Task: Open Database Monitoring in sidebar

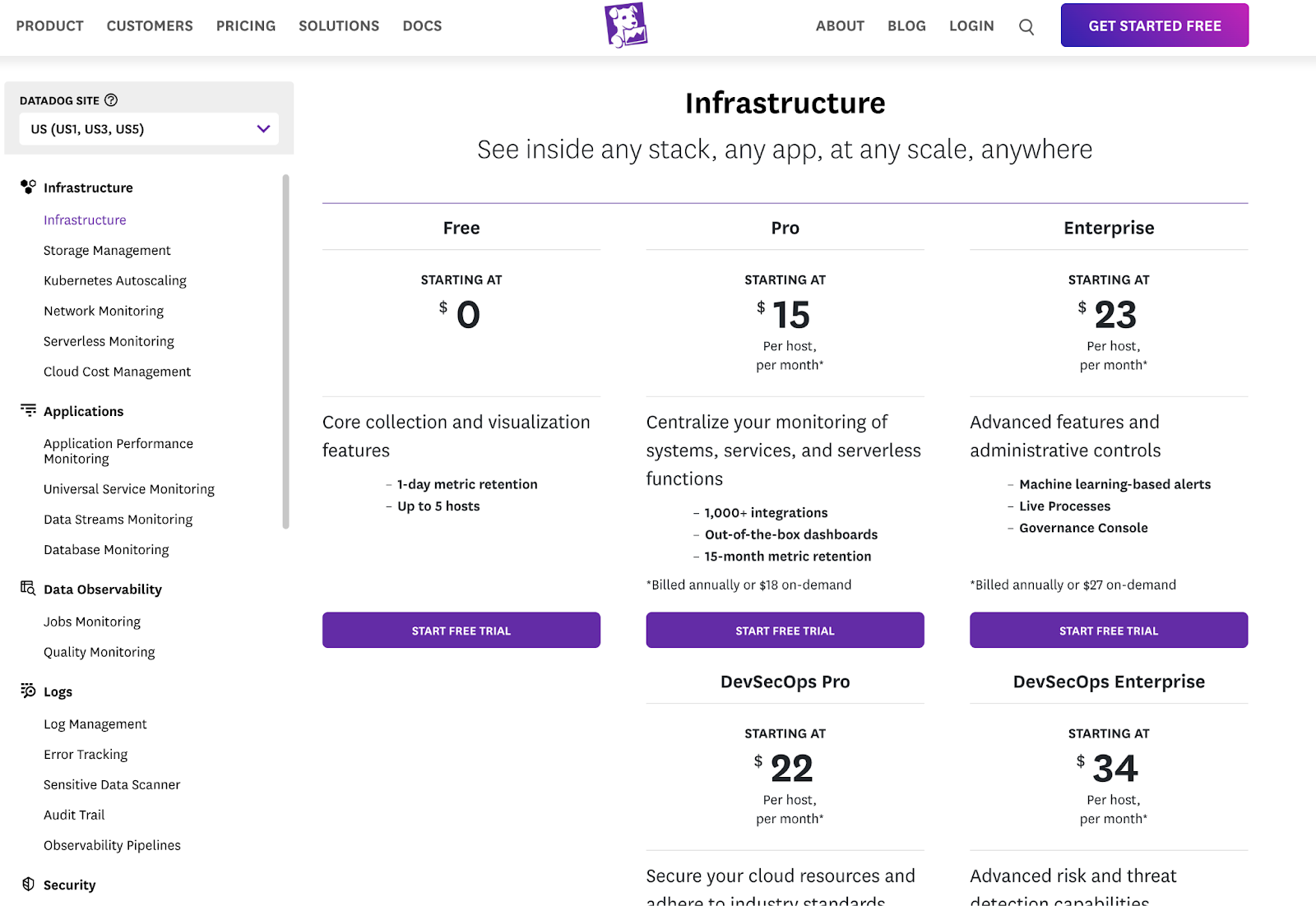Action: 106,550
